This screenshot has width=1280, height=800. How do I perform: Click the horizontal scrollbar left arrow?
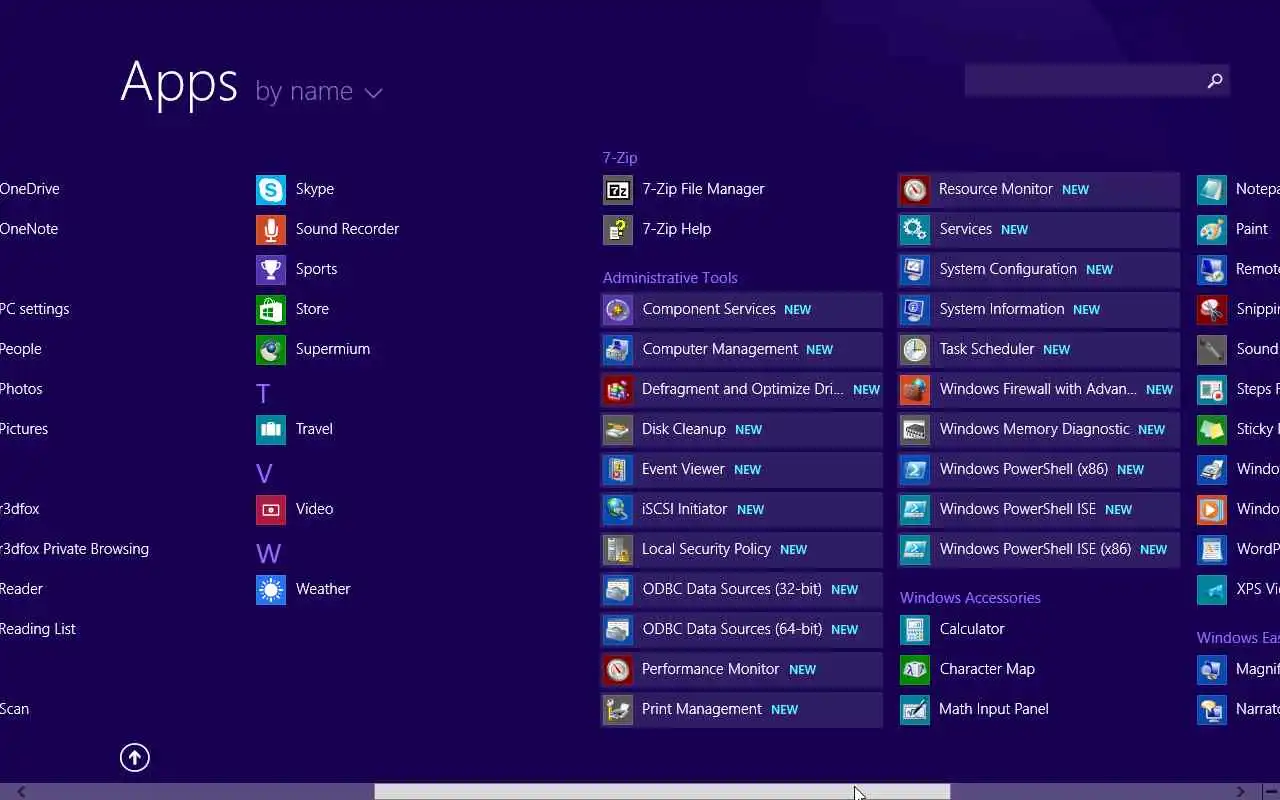tap(21, 791)
